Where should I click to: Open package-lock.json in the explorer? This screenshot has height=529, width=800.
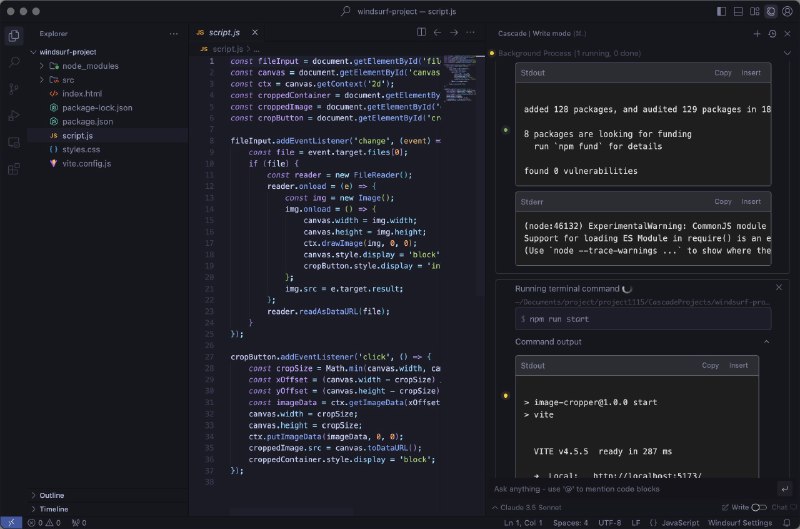[x=97, y=108]
